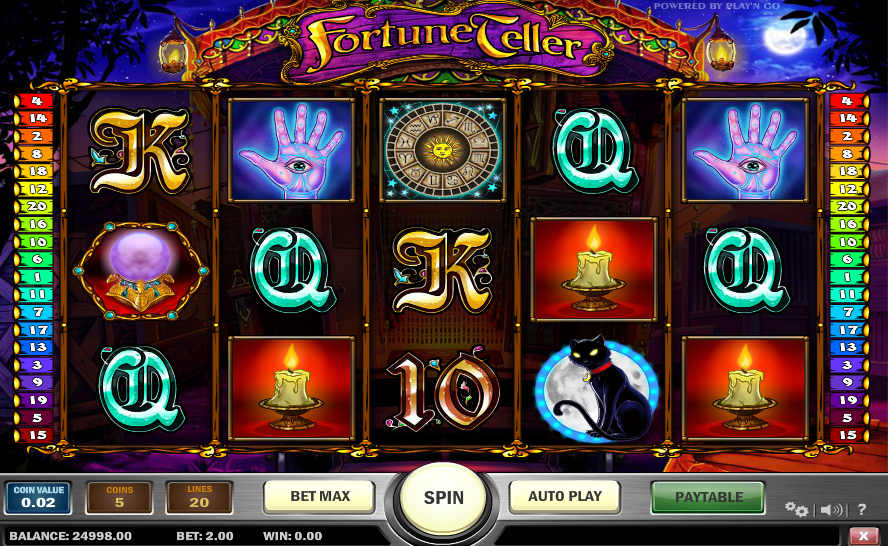Open the PAYTABLE
The width and height of the screenshot is (888, 546).
point(708,497)
